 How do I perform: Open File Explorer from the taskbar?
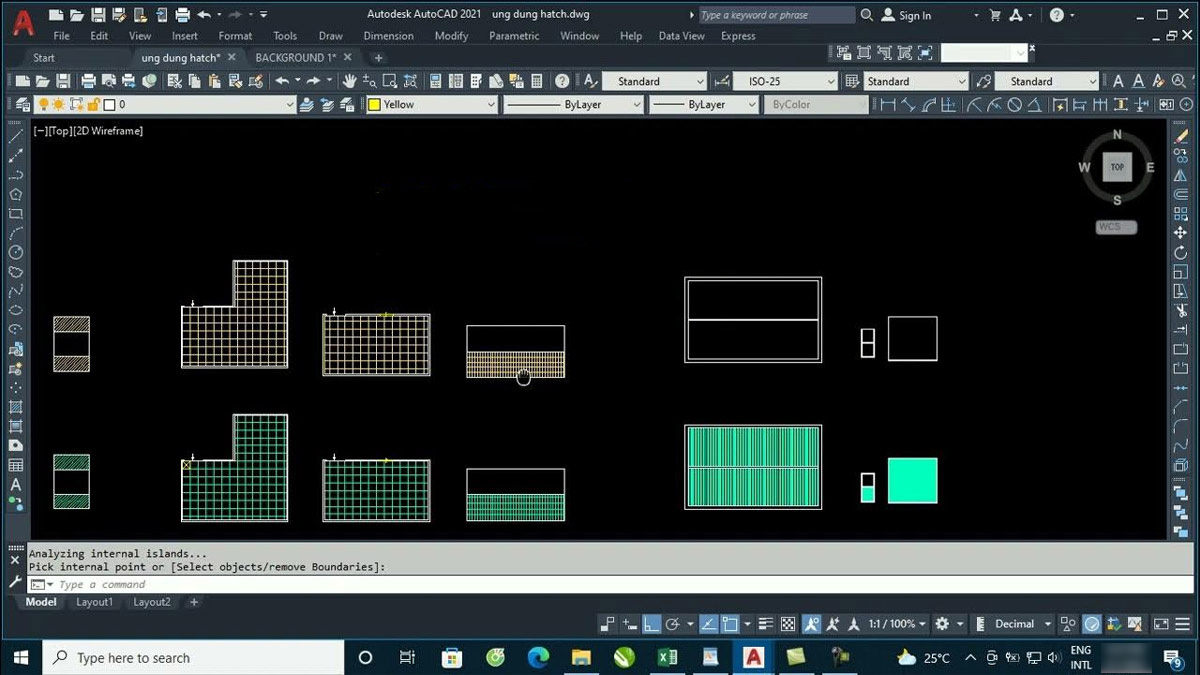point(581,657)
